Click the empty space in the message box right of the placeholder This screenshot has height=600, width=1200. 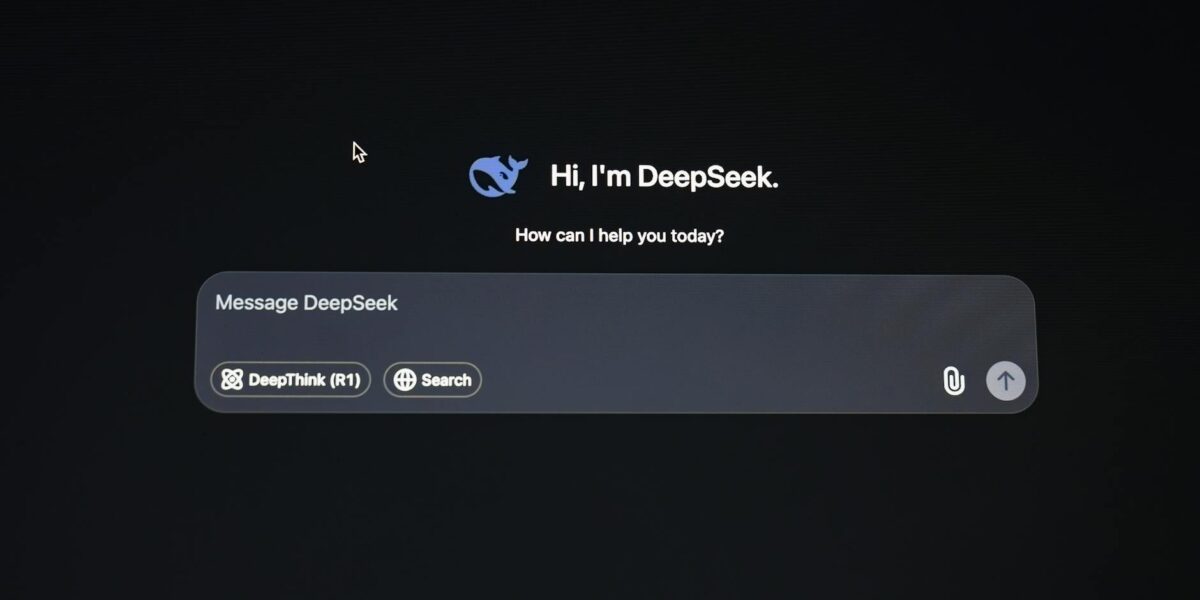[x=715, y=303]
